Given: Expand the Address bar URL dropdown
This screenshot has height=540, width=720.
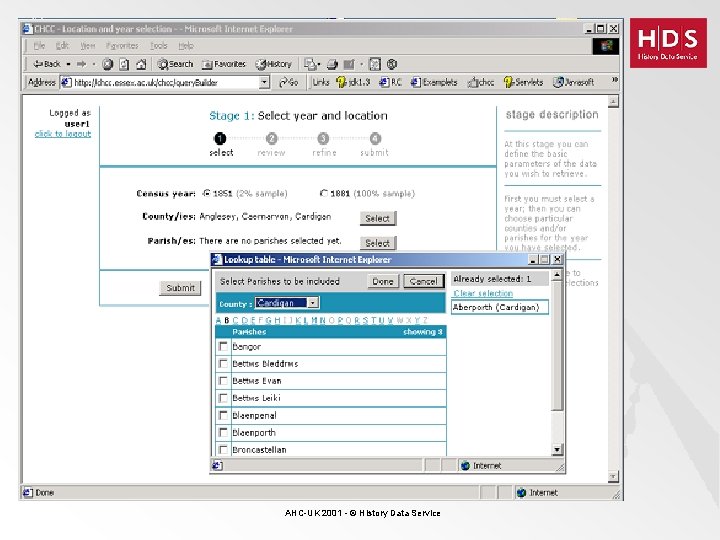Looking at the screenshot, I should click(x=264, y=83).
